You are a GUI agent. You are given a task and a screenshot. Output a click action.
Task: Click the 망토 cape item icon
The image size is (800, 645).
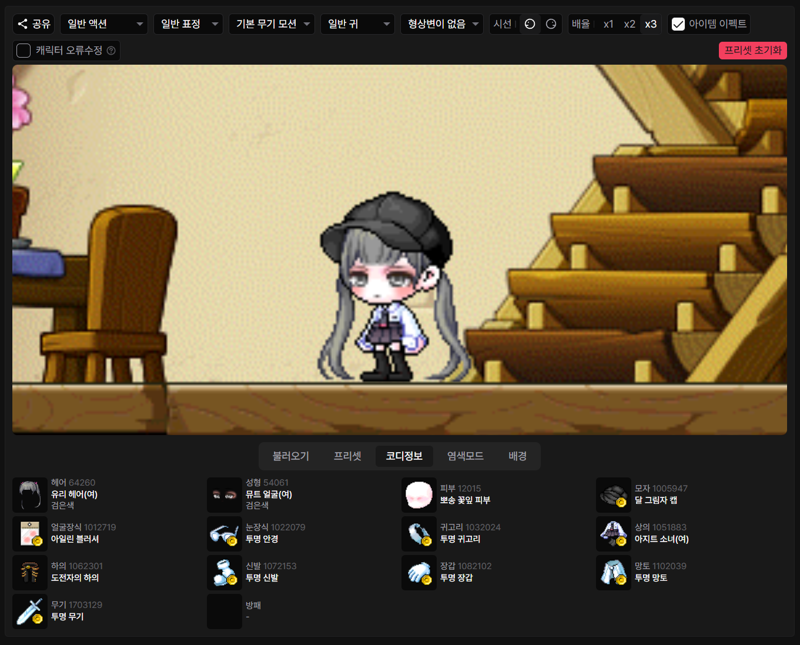click(x=613, y=572)
